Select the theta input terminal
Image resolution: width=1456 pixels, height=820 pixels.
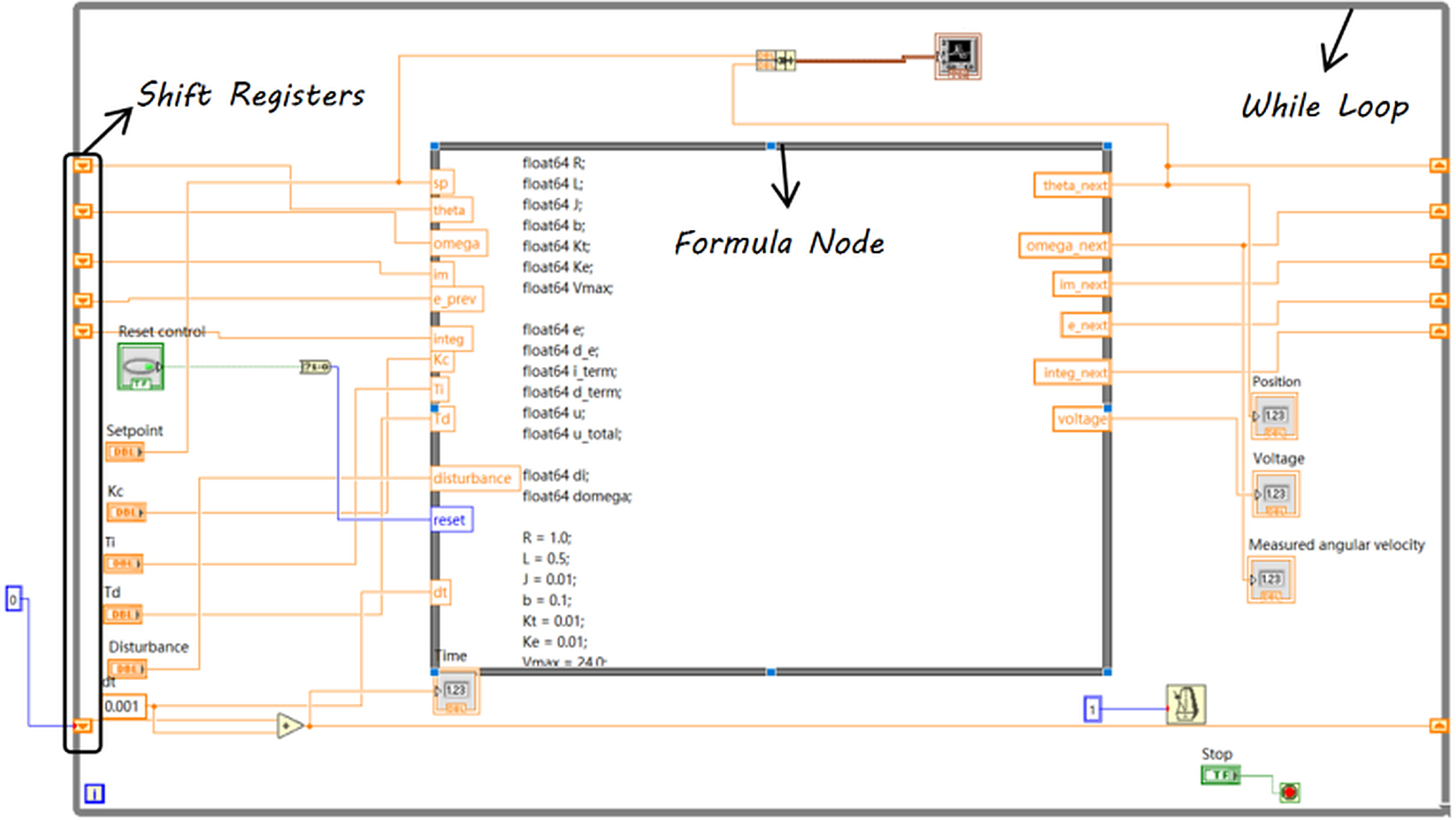coord(451,210)
